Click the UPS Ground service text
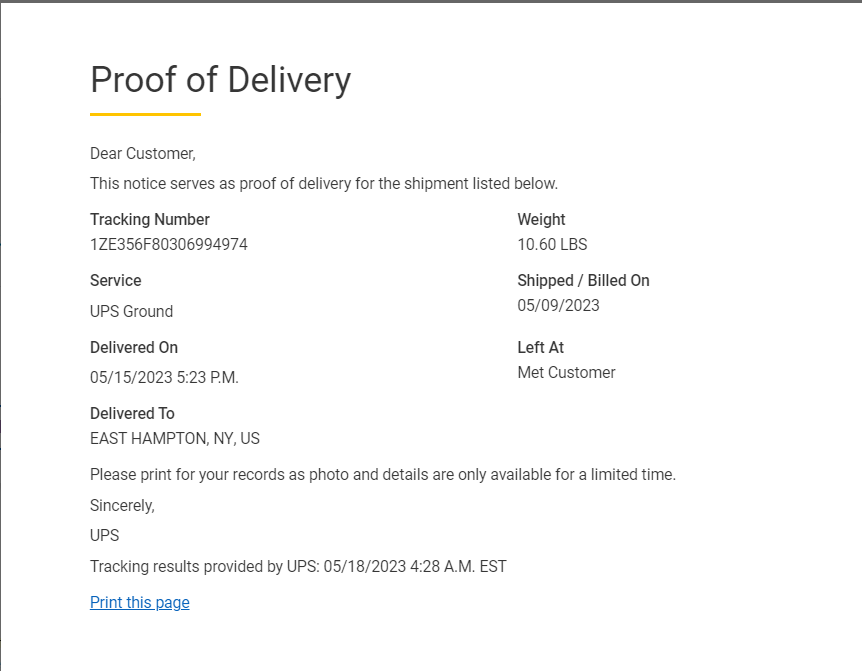The height and width of the screenshot is (671, 862). pyautogui.click(x=131, y=311)
